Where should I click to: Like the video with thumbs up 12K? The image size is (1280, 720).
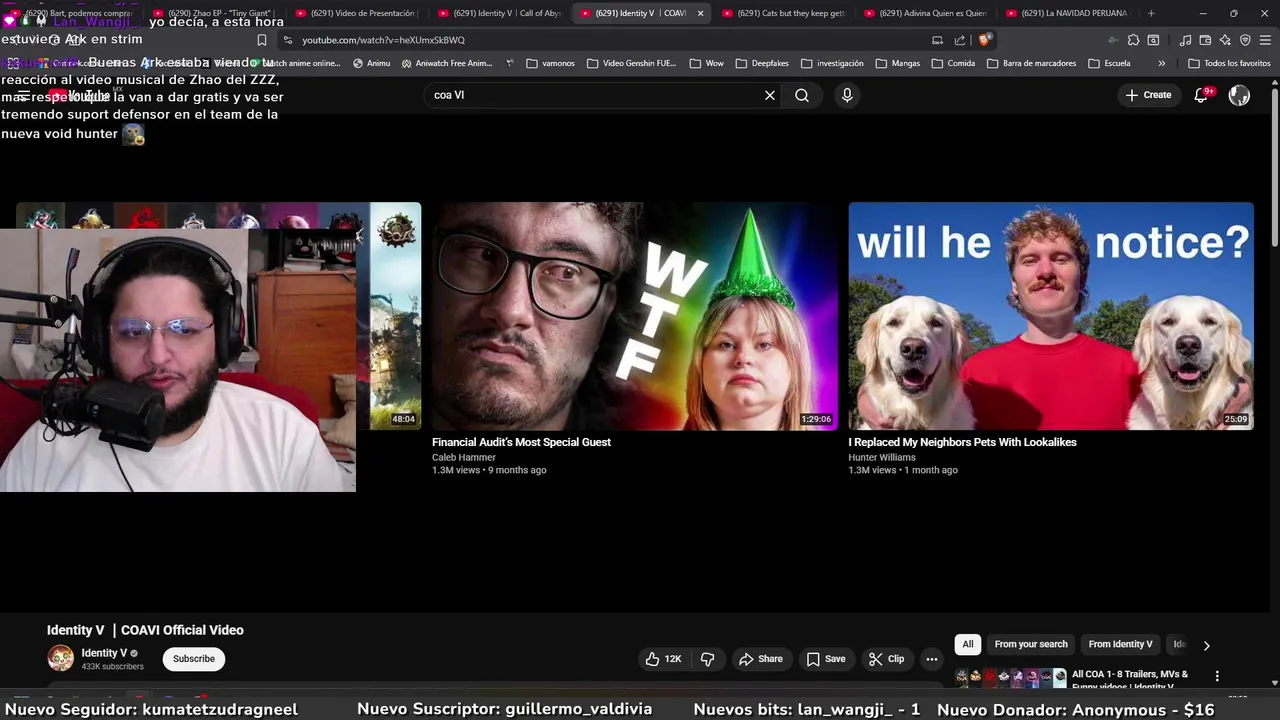coord(663,659)
